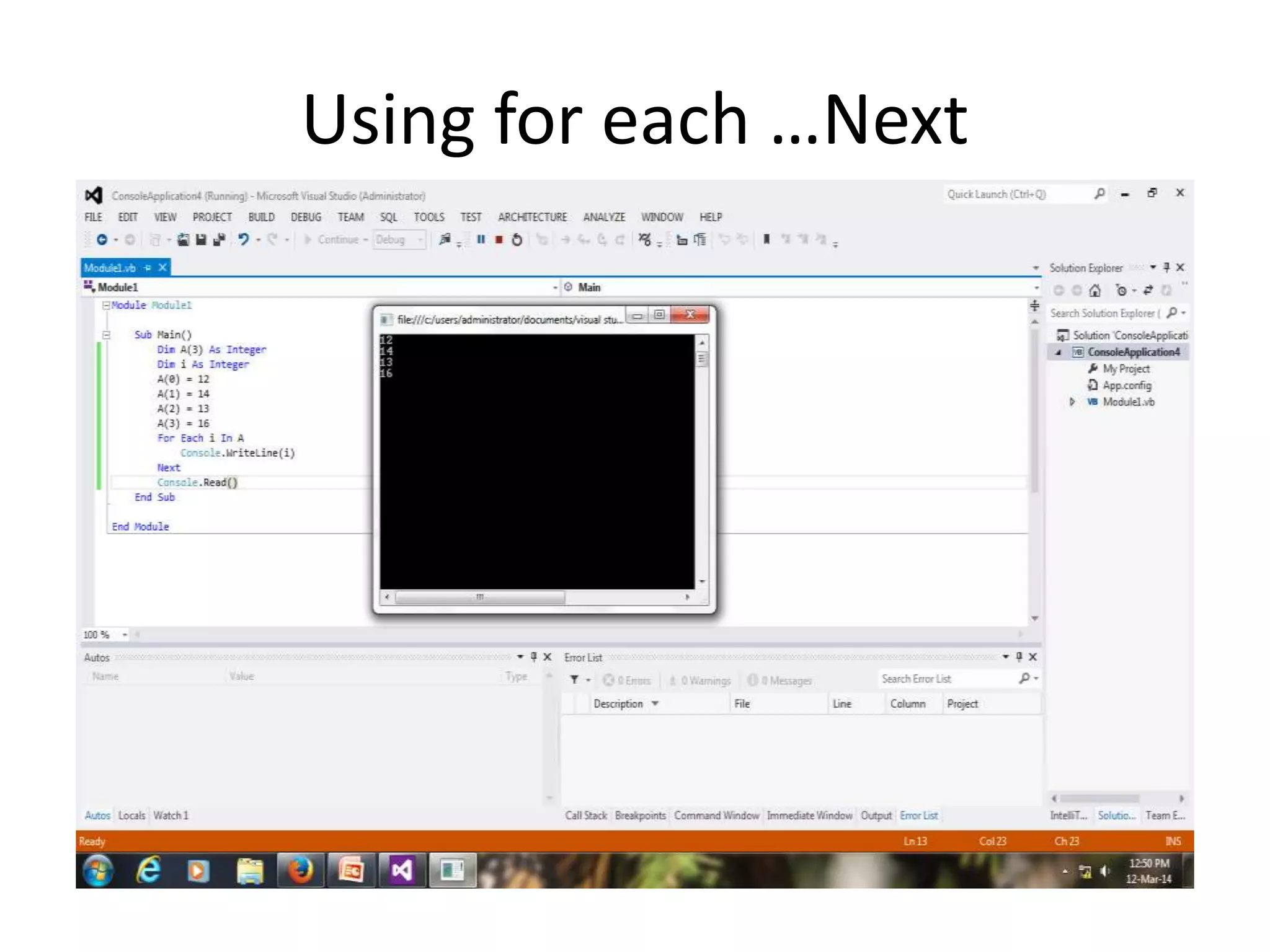Click the Firefox icon in the taskbar

point(300,871)
